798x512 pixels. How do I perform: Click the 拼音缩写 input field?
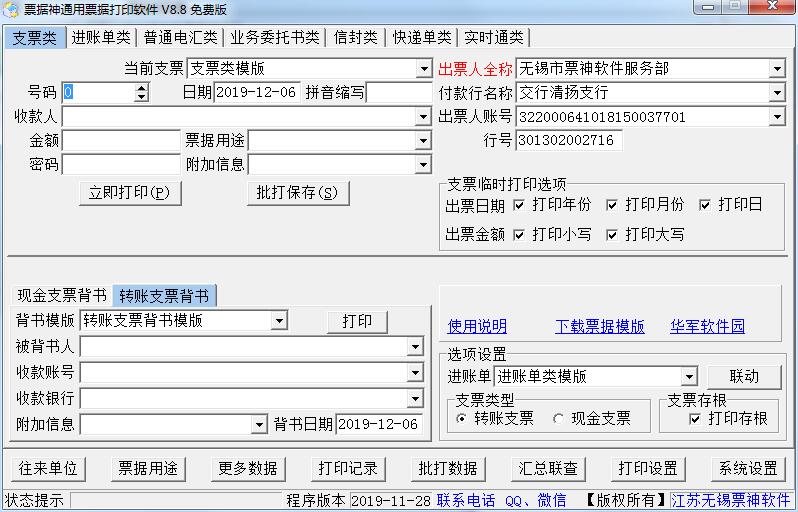(x=399, y=93)
